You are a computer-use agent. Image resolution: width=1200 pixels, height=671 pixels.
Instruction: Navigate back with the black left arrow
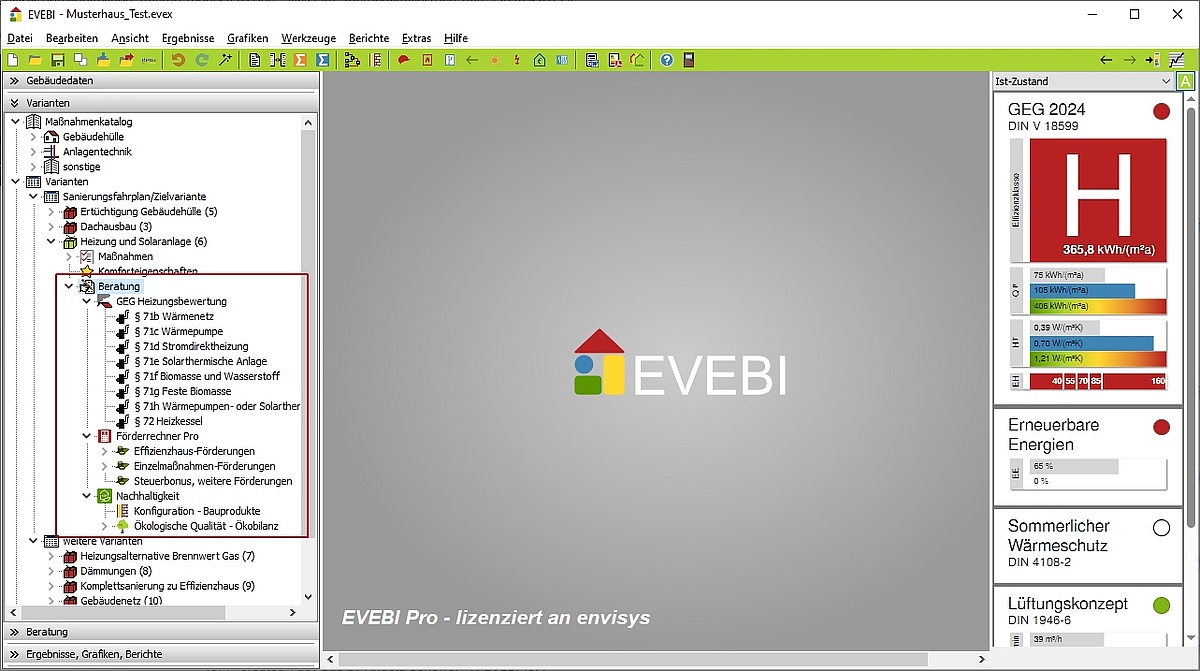(1106, 60)
